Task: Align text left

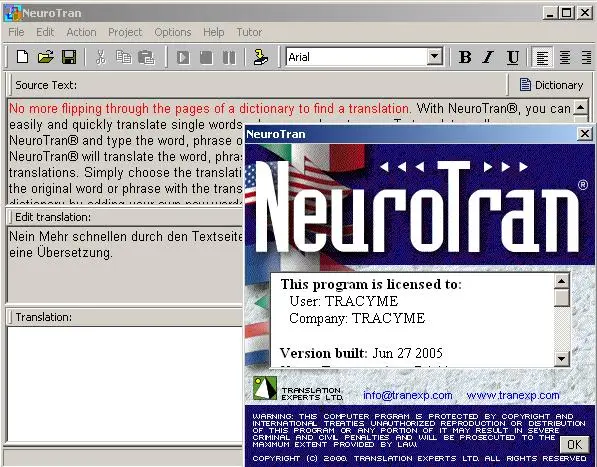Action: 542,57
